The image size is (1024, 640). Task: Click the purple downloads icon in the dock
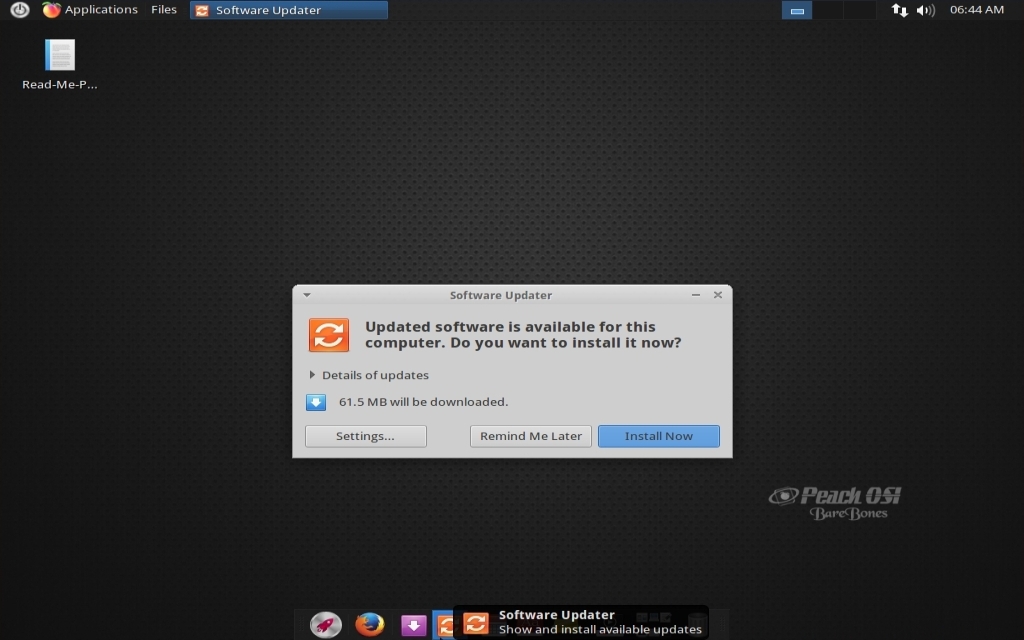(x=413, y=624)
